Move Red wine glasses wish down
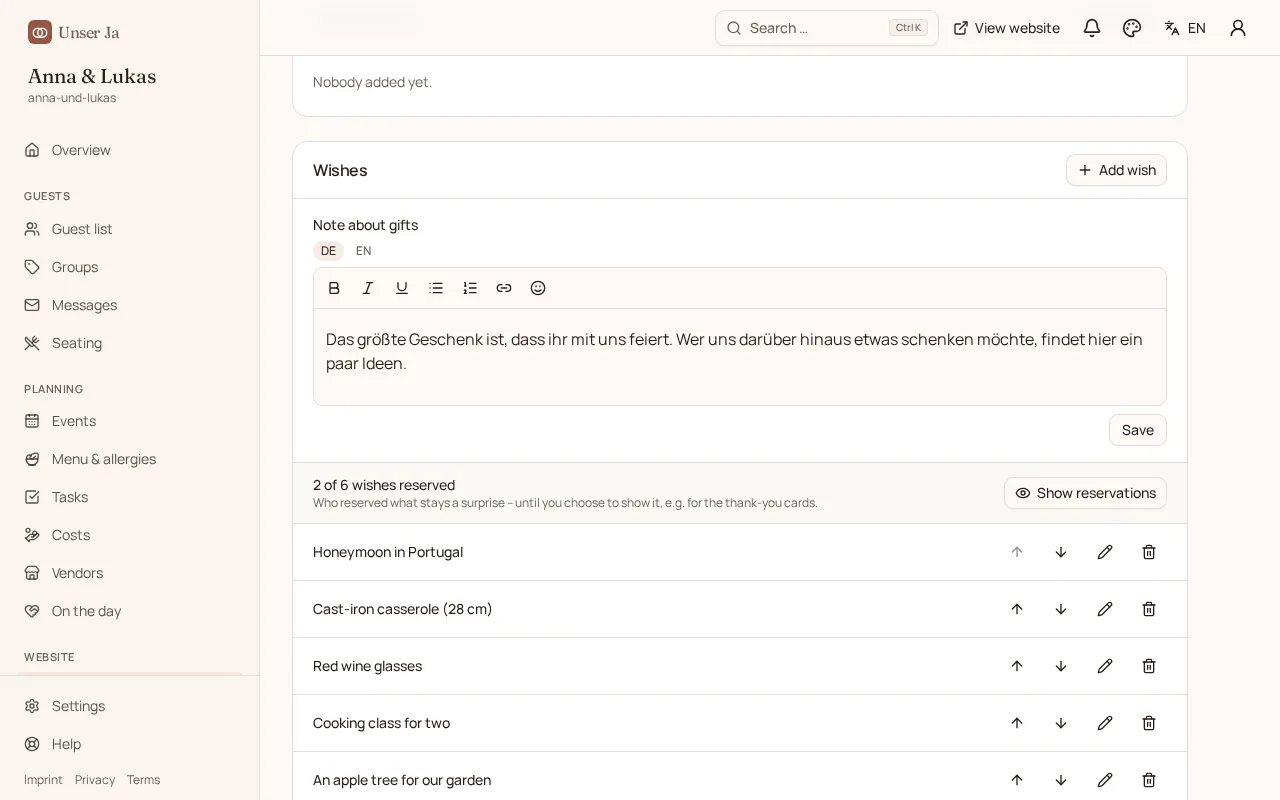 (1061, 666)
